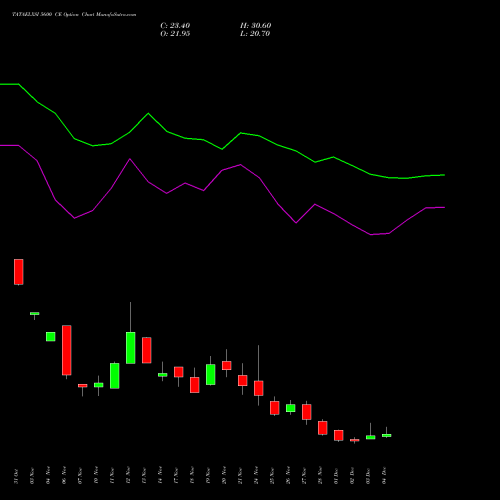Click the chart title text at top
Screen dimensions: 500x500
(74, 15)
